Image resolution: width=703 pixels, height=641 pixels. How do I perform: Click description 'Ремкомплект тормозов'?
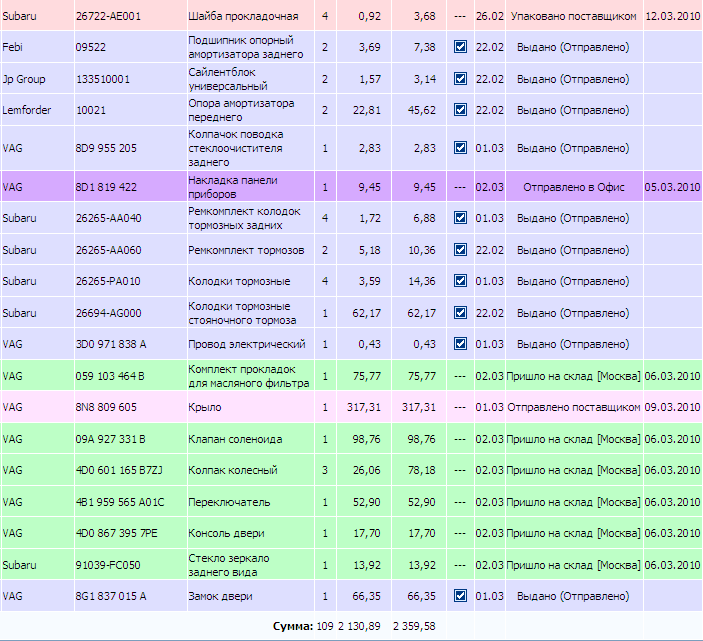[246, 250]
